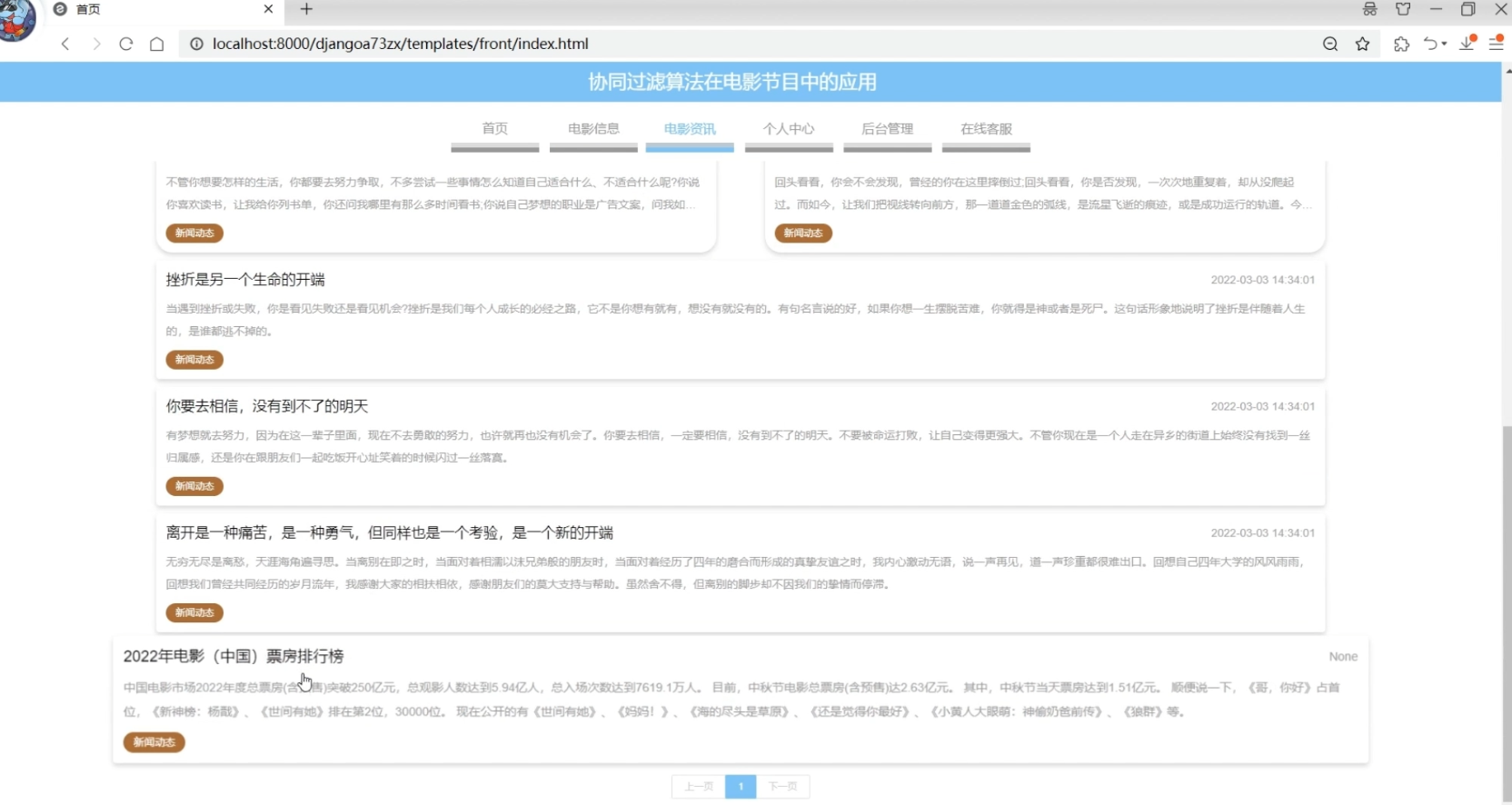
Task: Click the incognito glasses icon in title bar
Action: 1369,9
